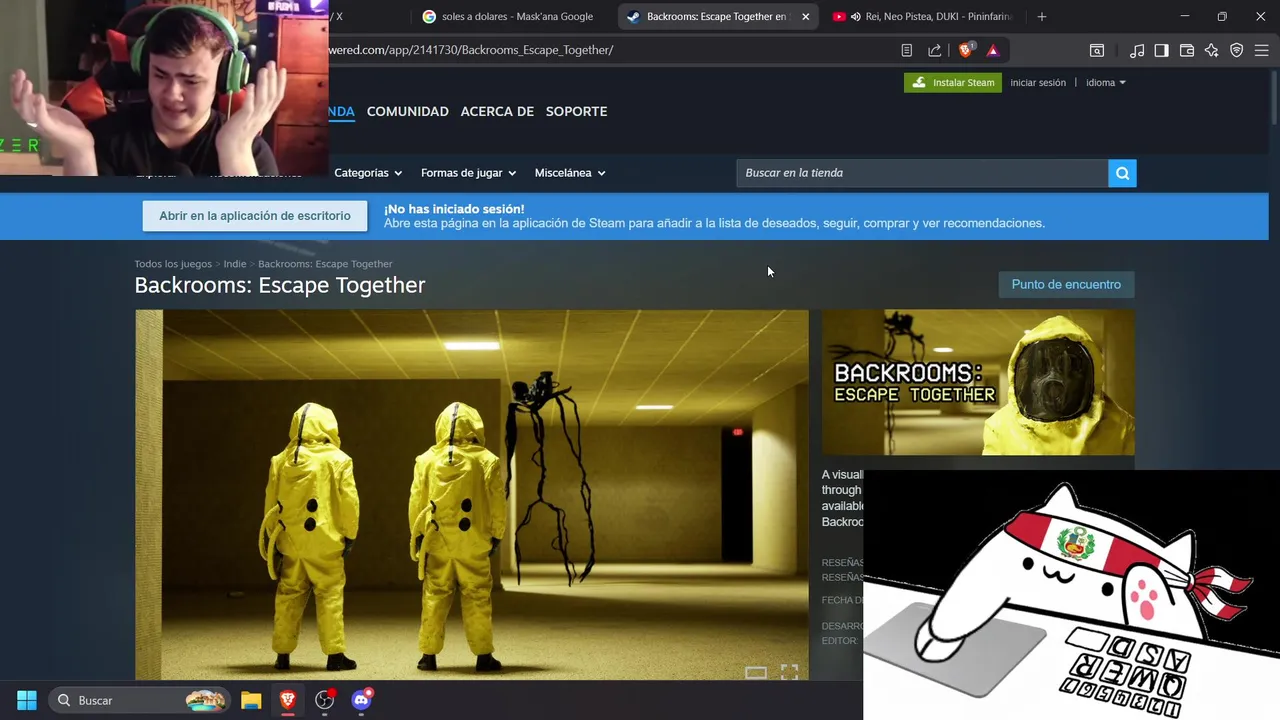1280x720 pixels.
Task: Click the iniciar sesión link
Action: [x=1038, y=82]
